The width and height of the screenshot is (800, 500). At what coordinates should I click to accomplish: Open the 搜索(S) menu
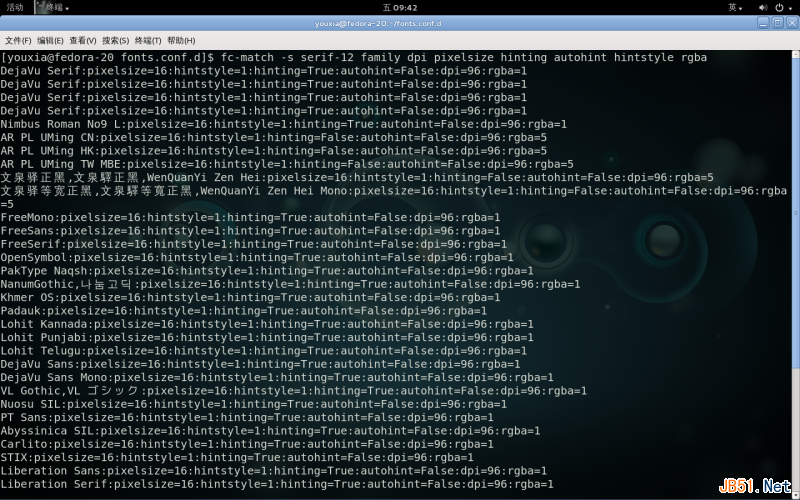(x=115, y=40)
